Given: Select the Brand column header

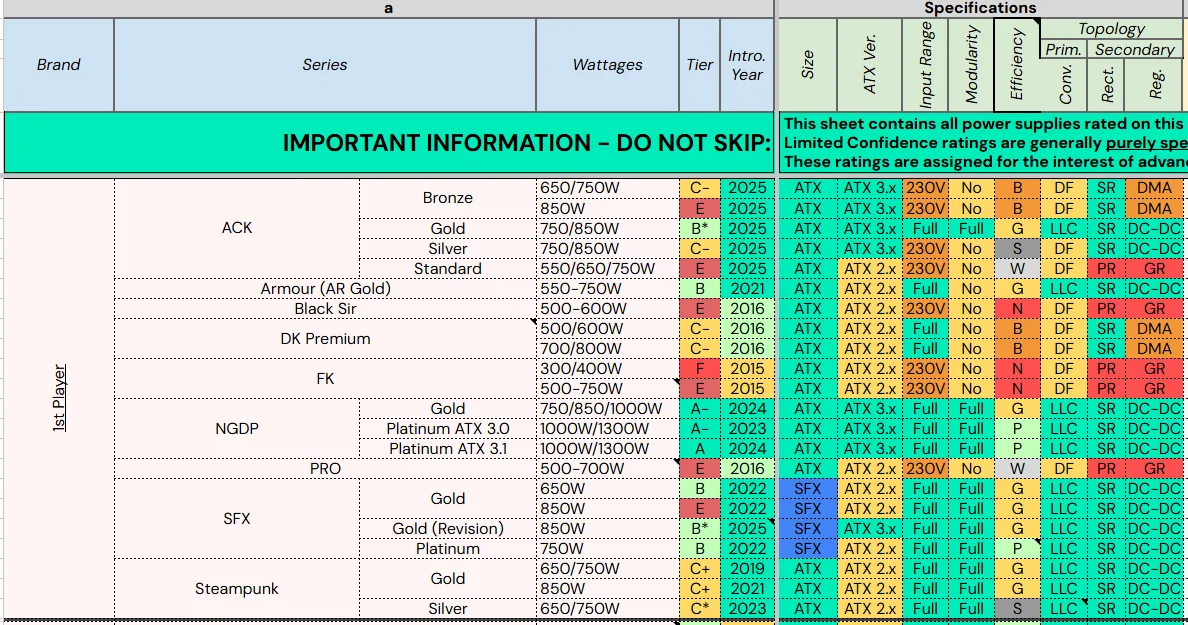Looking at the screenshot, I should pos(58,65).
